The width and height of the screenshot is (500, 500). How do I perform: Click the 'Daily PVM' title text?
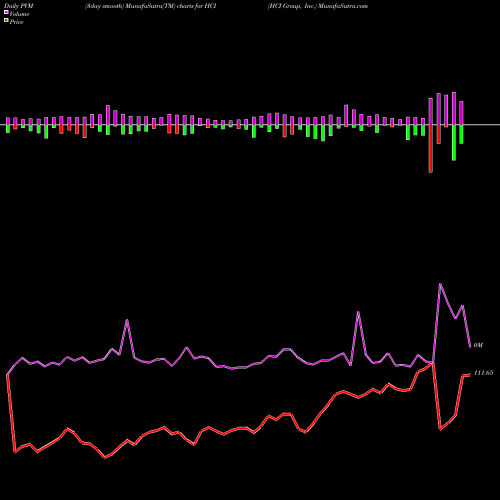pos(18,6)
